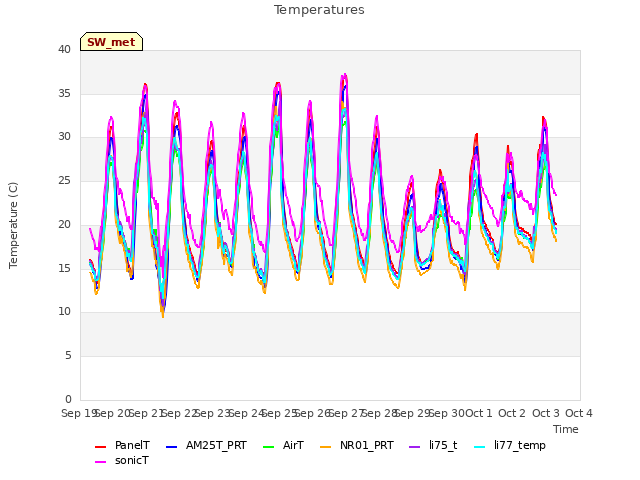The image size is (640, 480).
Task: Click the orange NR01_PRT legend color marker
Action: pyautogui.click(x=326, y=447)
